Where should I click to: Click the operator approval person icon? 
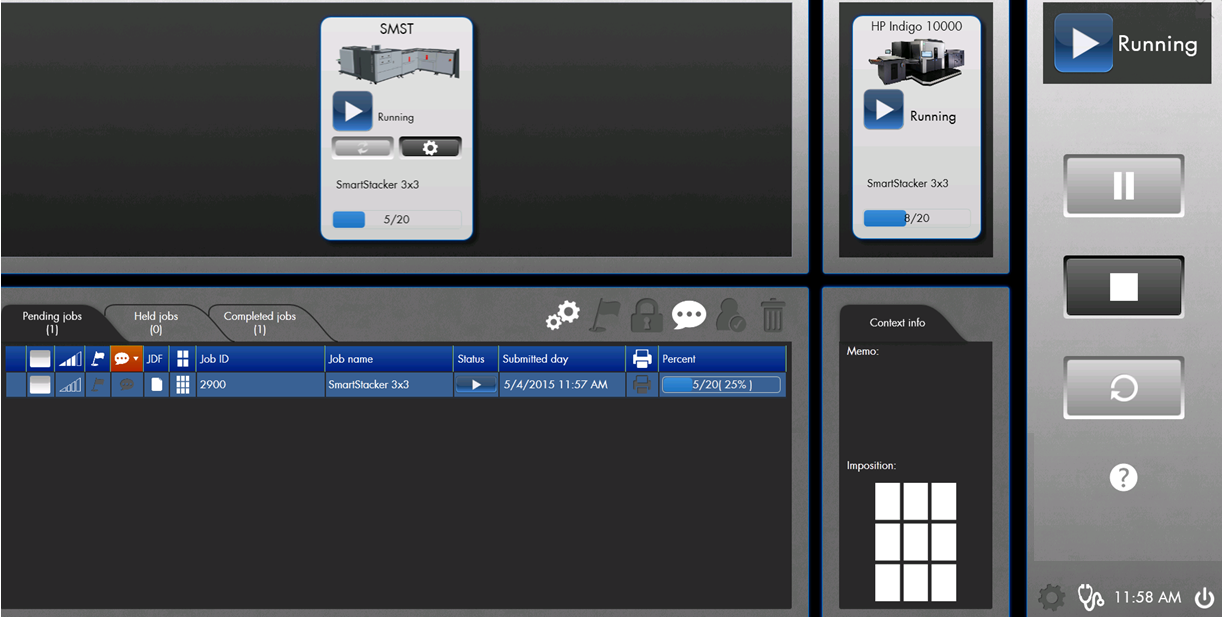(x=730, y=315)
